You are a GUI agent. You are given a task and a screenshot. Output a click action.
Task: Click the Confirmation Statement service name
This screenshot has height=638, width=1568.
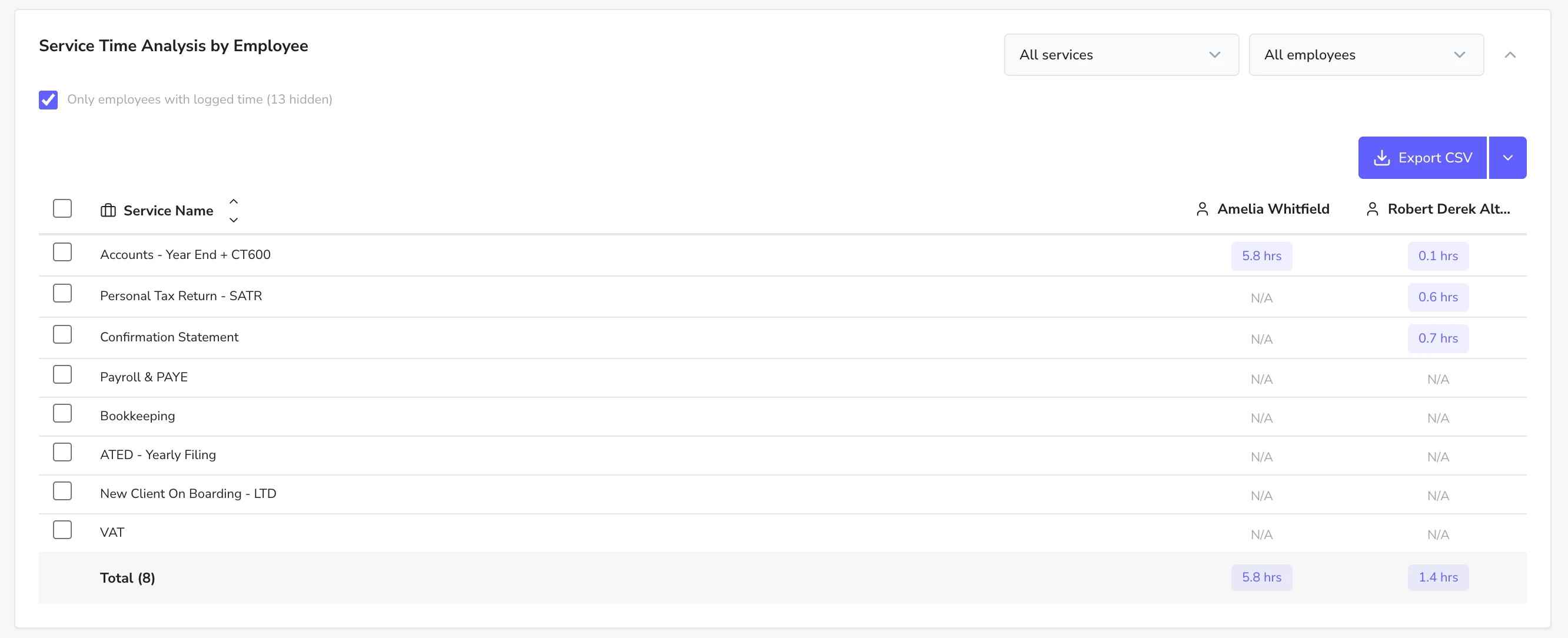169,337
